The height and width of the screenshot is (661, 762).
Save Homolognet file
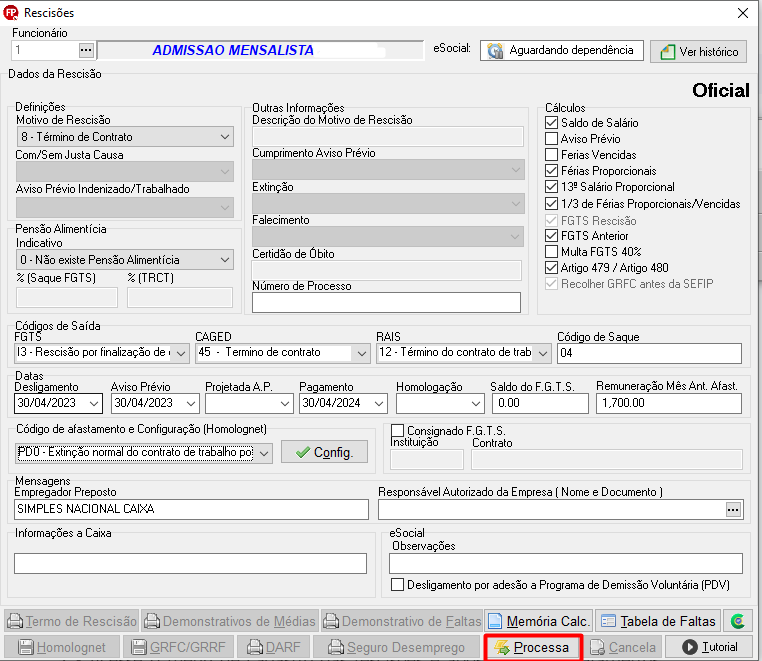click(x=62, y=647)
